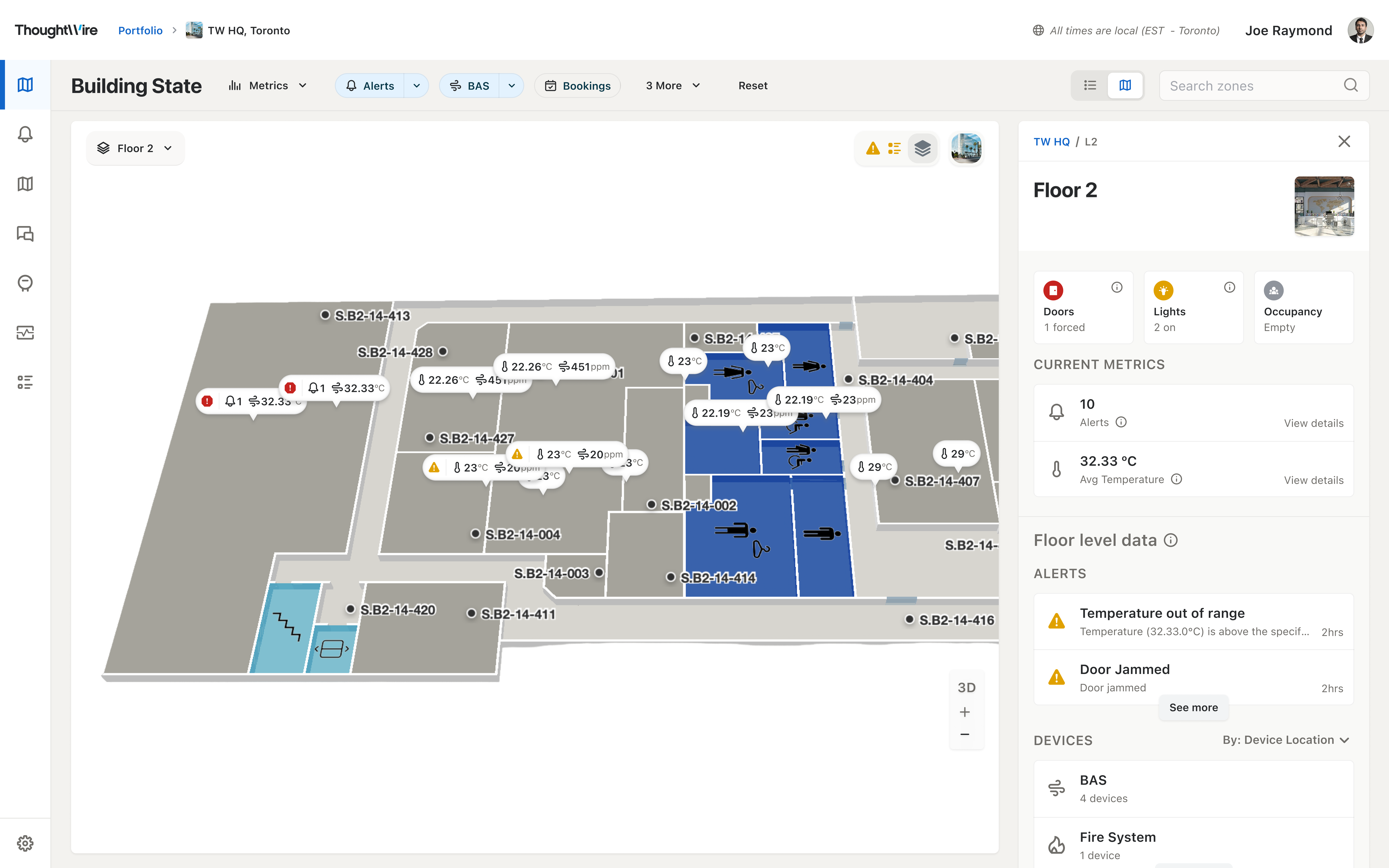The width and height of the screenshot is (1389, 868).
Task: Open the lightbulb insights sidebar icon
Action: pos(25,283)
